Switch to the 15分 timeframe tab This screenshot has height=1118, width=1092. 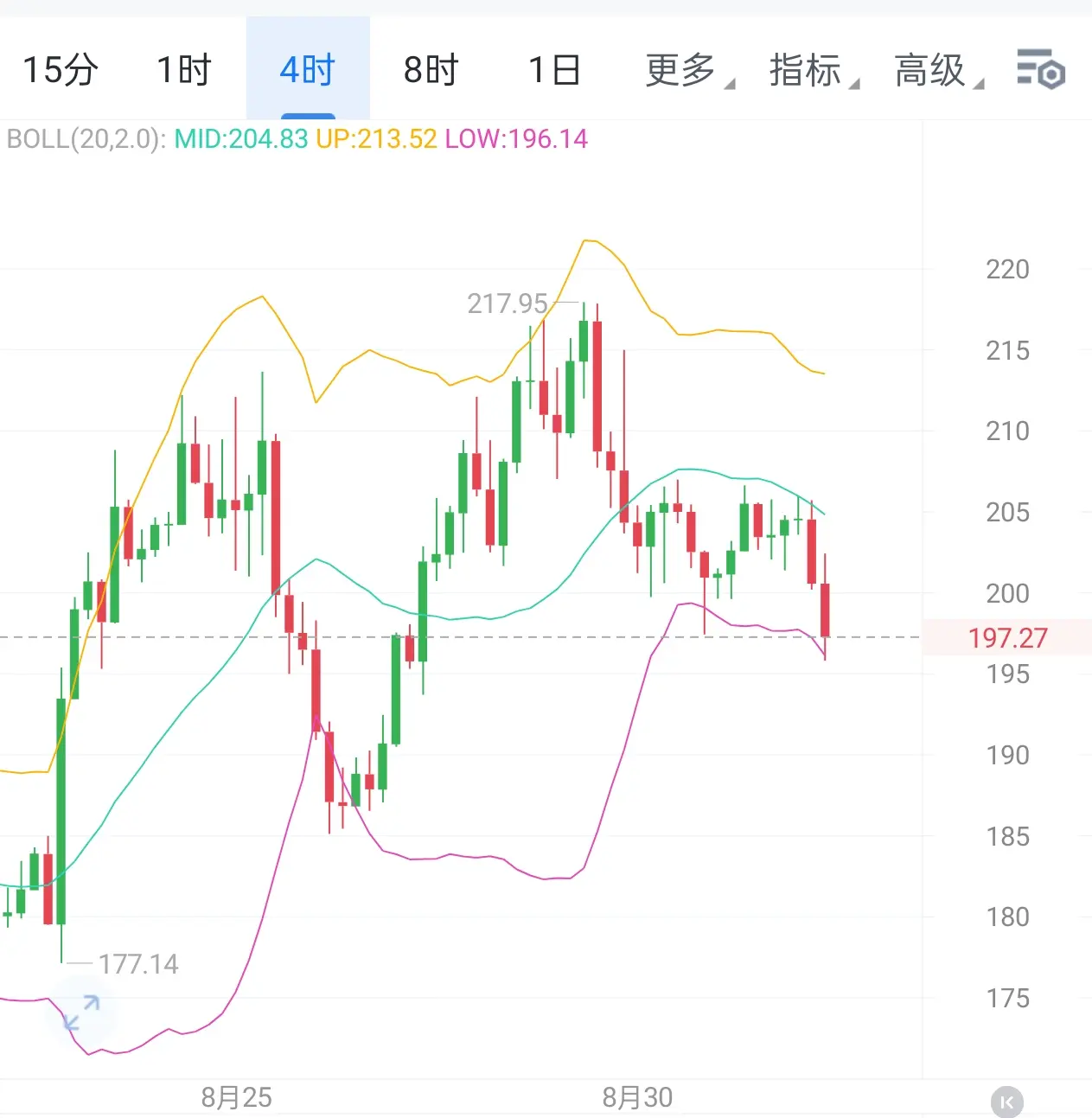click(x=61, y=70)
